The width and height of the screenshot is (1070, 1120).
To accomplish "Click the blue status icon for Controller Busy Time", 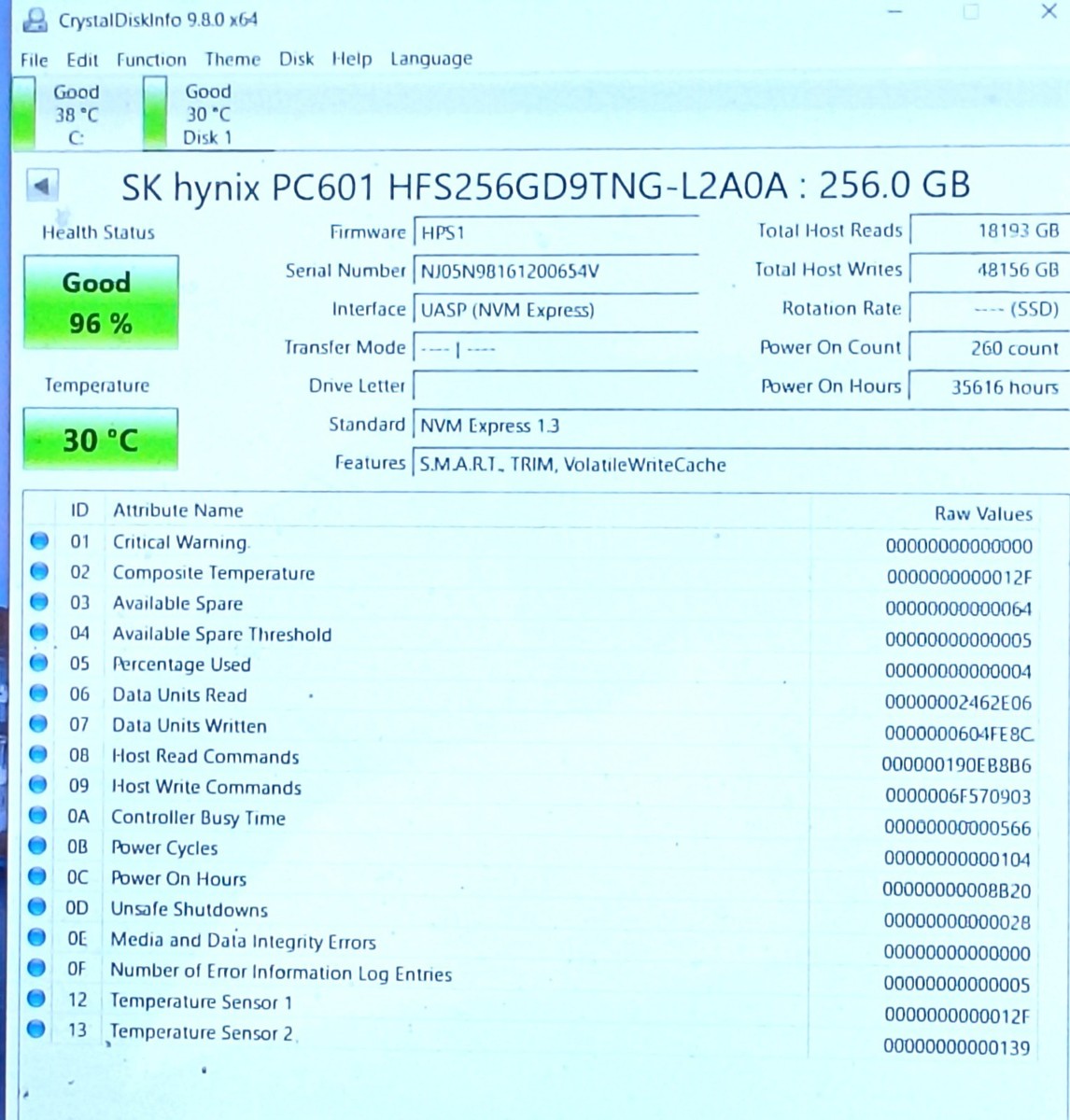I will coord(37,816).
